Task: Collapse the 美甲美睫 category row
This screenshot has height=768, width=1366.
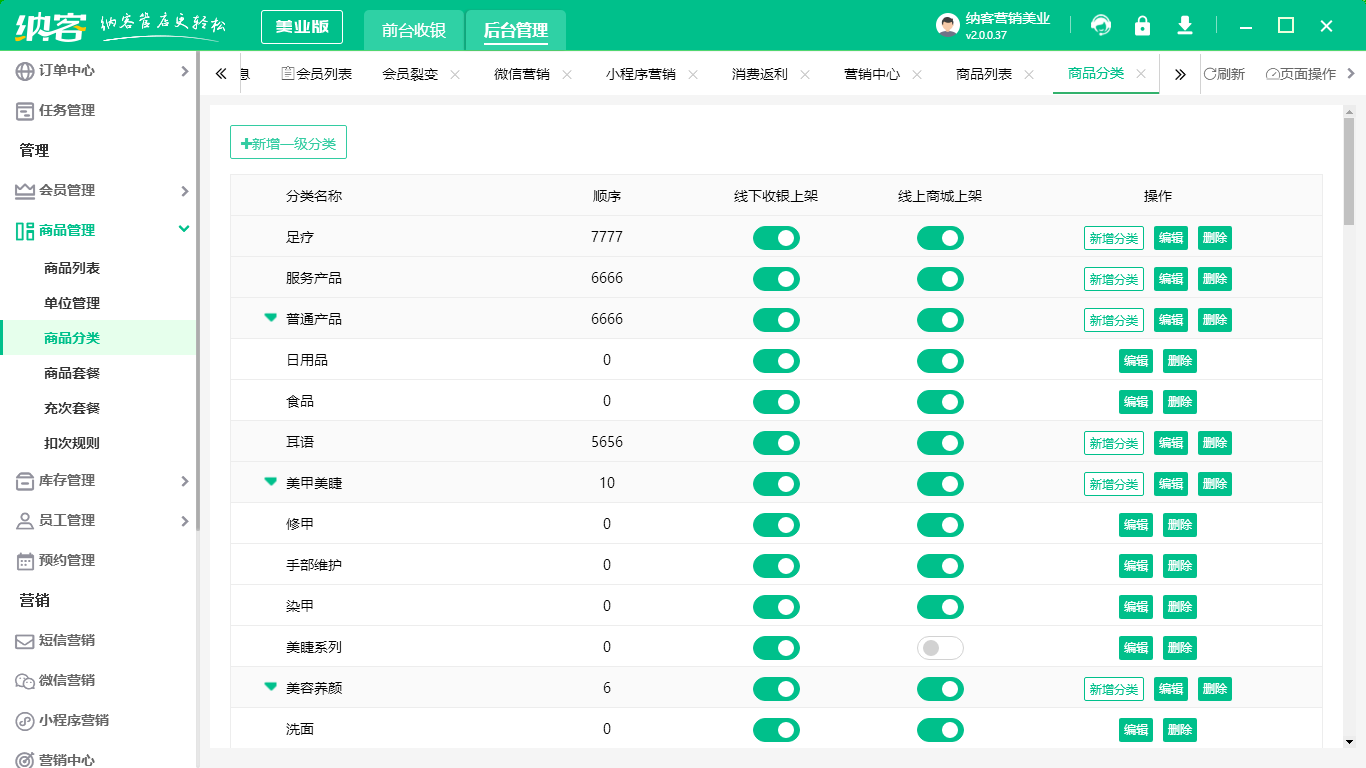Action: coord(270,482)
